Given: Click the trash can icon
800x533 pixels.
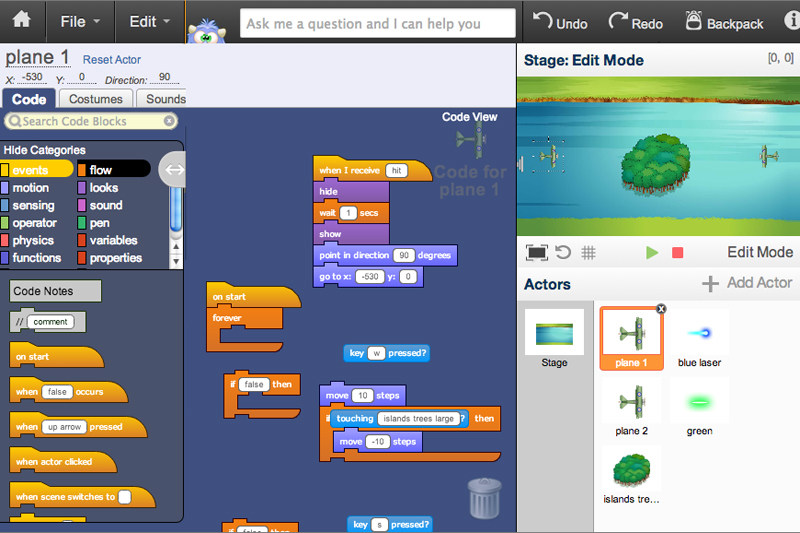Looking at the screenshot, I should coord(485,498).
